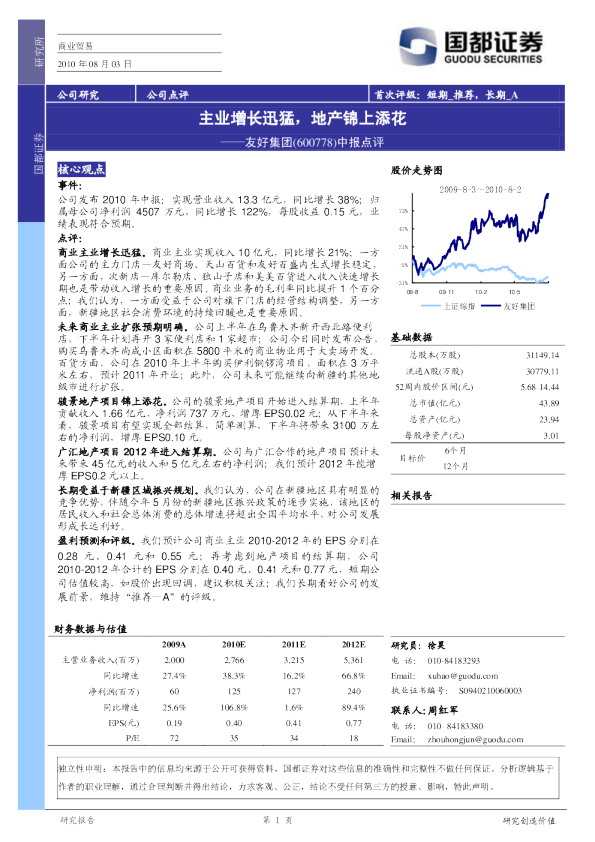Open the zhouhongjun@guodu.com email link
The height and width of the screenshot is (842, 595).
[x=475, y=739]
